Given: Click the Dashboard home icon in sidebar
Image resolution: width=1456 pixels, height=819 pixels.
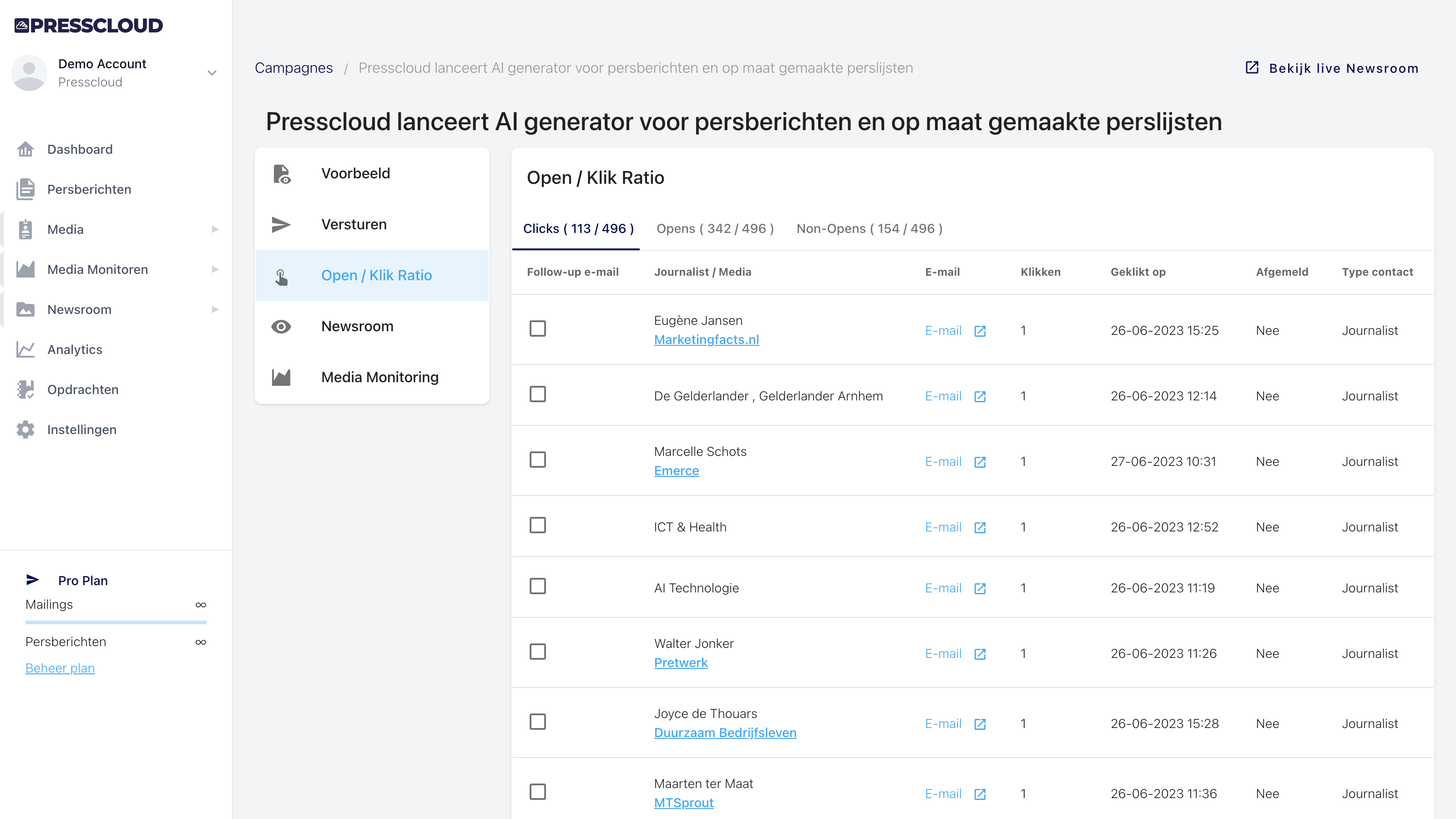Looking at the screenshot, I should click(x=25, y=149).
